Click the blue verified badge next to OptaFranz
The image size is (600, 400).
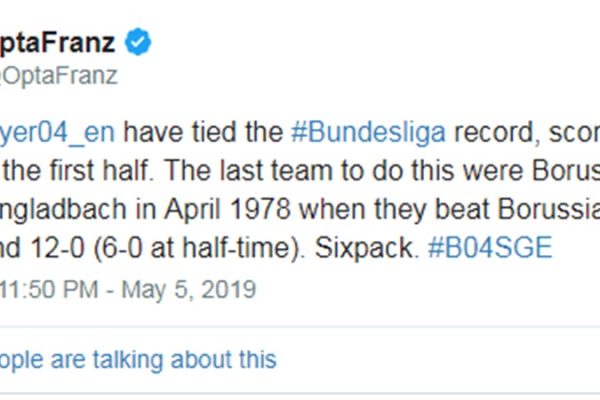tap(139, 41)
